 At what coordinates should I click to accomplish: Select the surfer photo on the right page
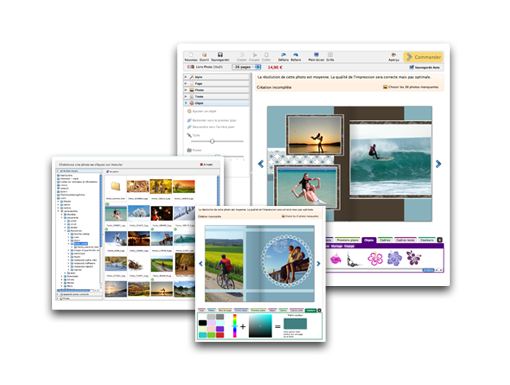click(390, 160)
